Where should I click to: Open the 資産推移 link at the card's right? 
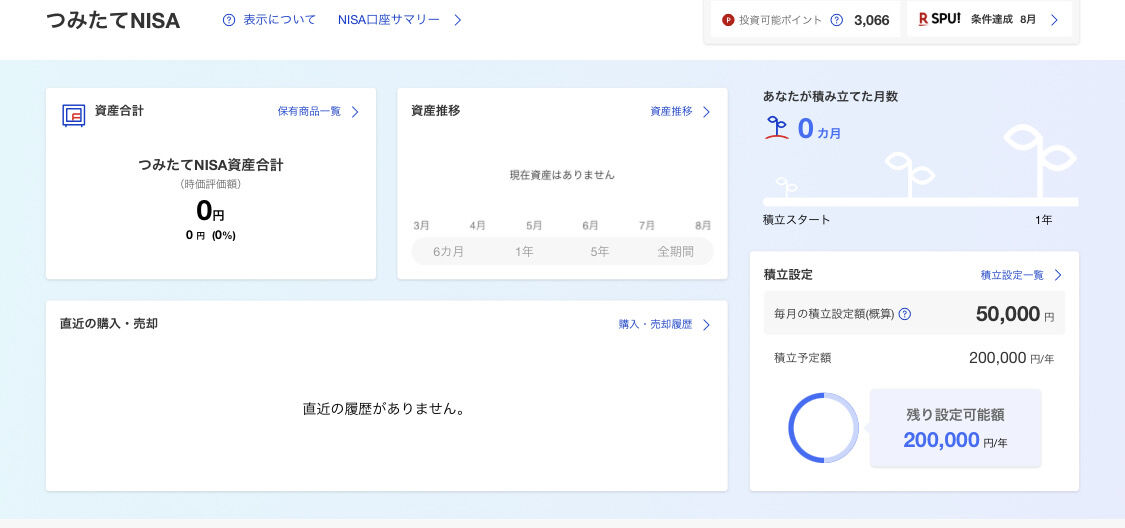(x=672, y=112)
